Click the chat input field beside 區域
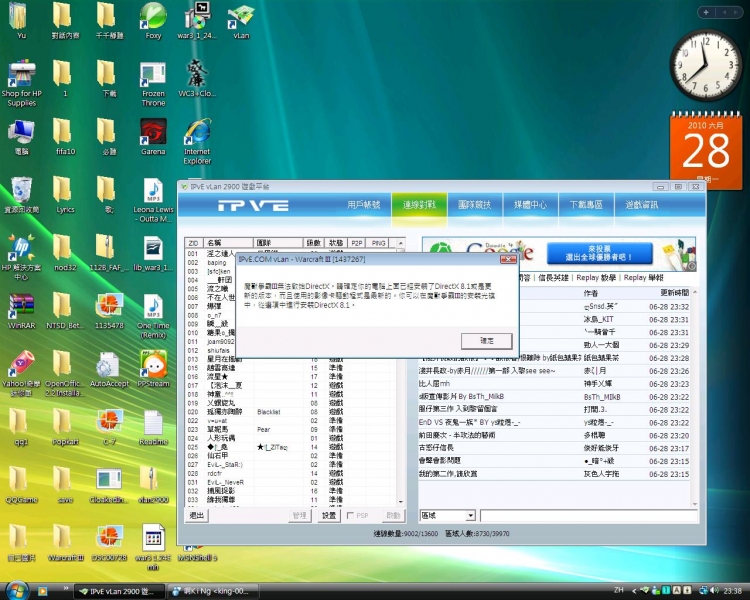The height and width of the screenshot is (600, 750). click(588, 516)
